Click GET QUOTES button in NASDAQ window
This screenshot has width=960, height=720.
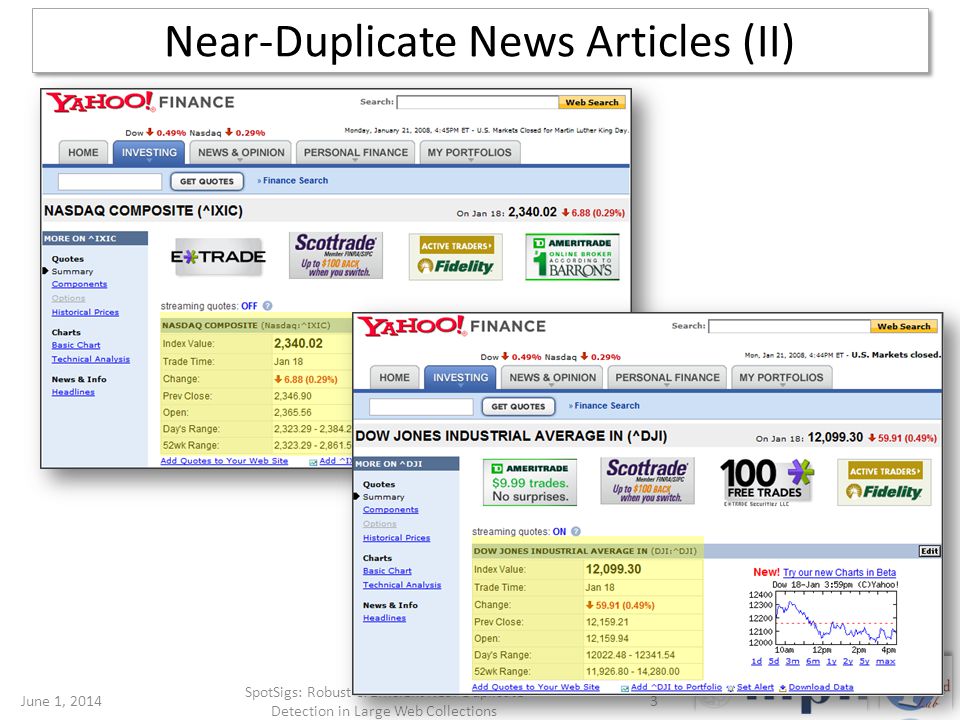(x=207, y=181)
